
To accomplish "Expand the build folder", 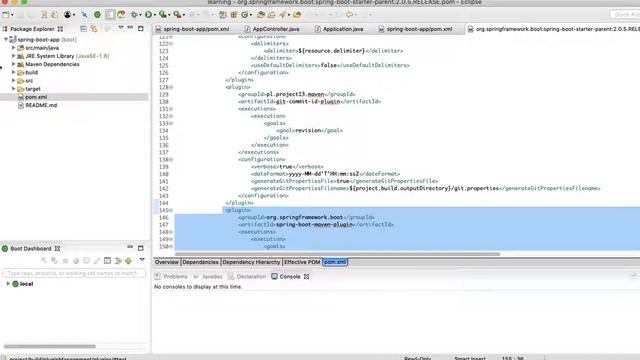I will pos(13,72).
